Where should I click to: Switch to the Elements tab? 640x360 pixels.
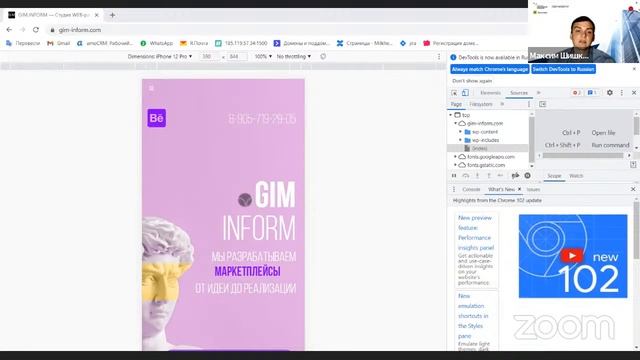(490, 93)
